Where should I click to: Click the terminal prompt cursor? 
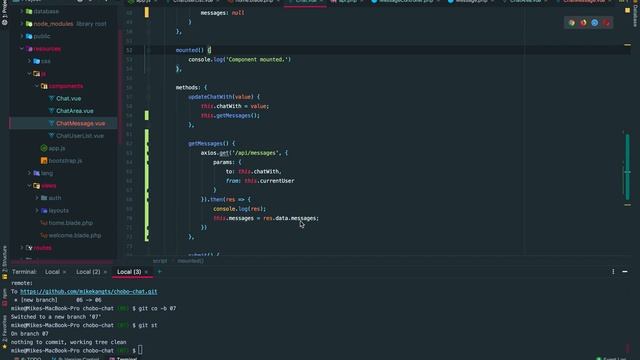click(x=140, y=350)
